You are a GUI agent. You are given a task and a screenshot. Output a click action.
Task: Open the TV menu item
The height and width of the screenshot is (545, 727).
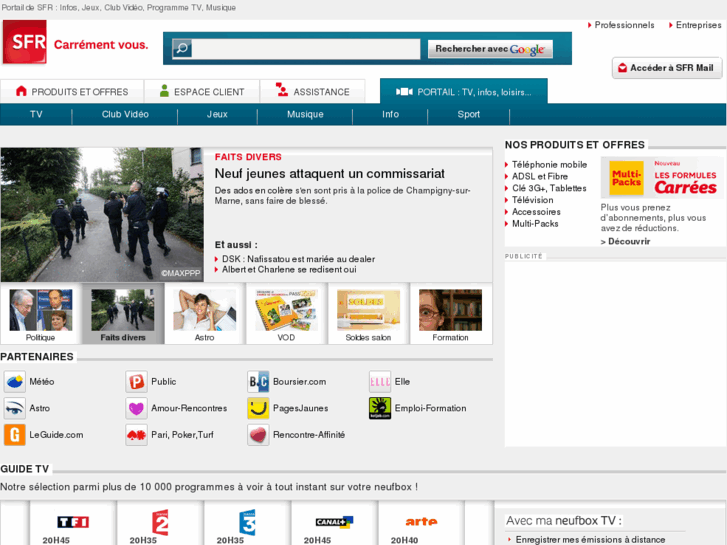point(36,115)
